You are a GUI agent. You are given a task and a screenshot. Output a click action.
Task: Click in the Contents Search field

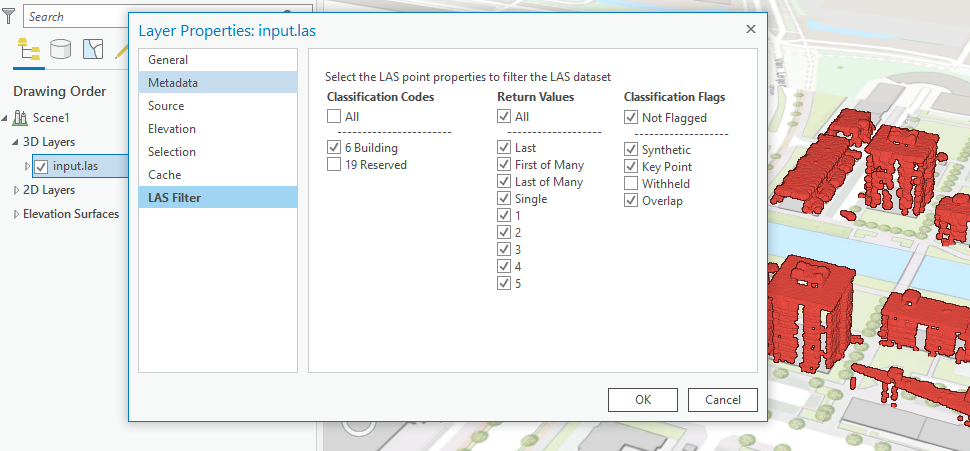pyautogui.click(x=75, y=16)
